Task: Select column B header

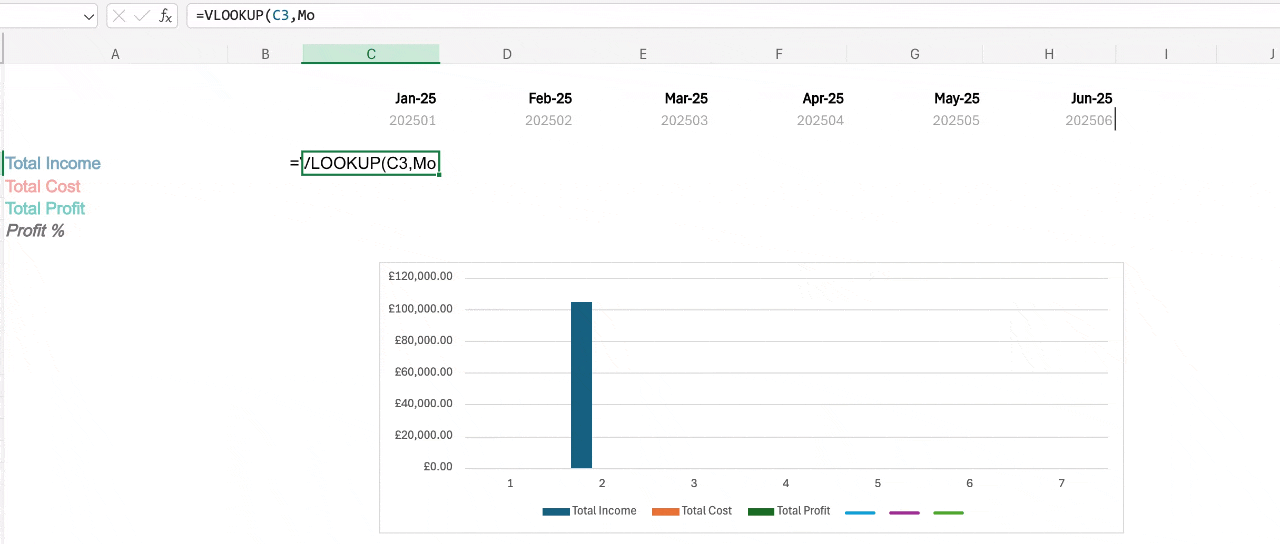Action: coord(265,54)
